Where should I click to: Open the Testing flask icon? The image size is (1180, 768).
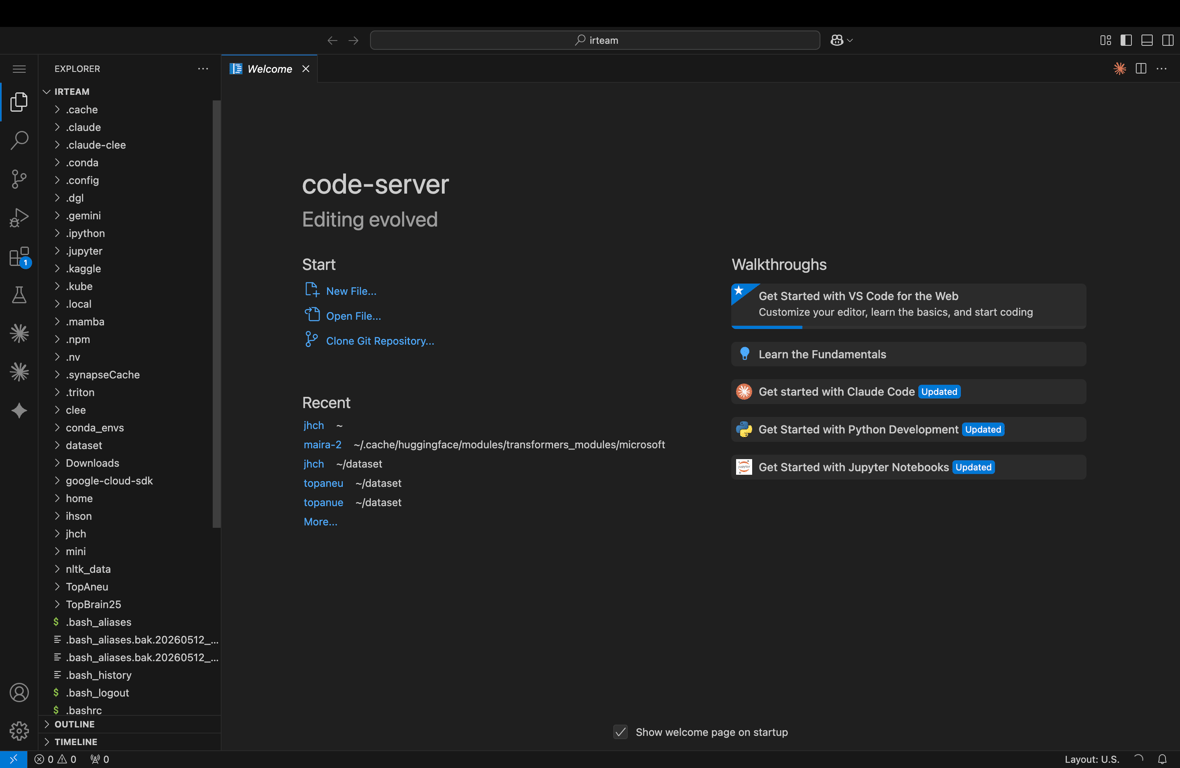[19, 295]
